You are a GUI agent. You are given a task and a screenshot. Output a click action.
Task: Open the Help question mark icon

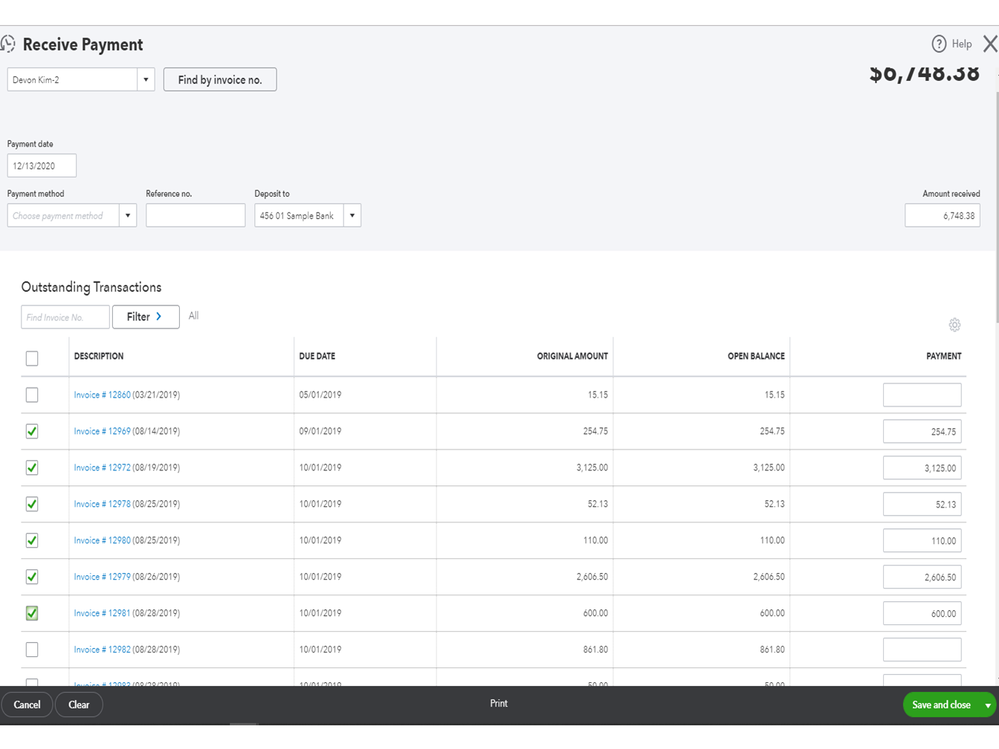pos(938,44)
